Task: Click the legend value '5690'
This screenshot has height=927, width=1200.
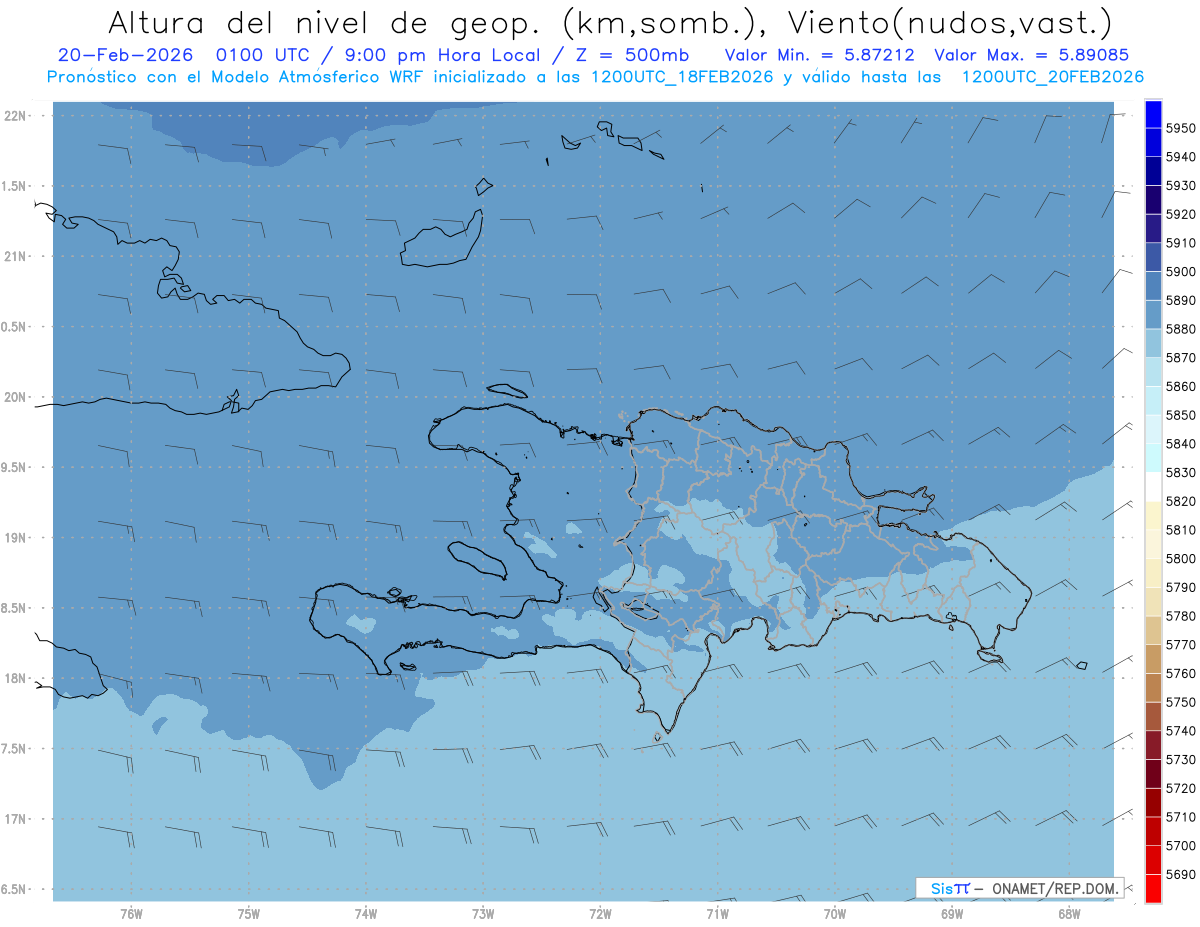Action: pyautogui.click(x=1181, y=874)
